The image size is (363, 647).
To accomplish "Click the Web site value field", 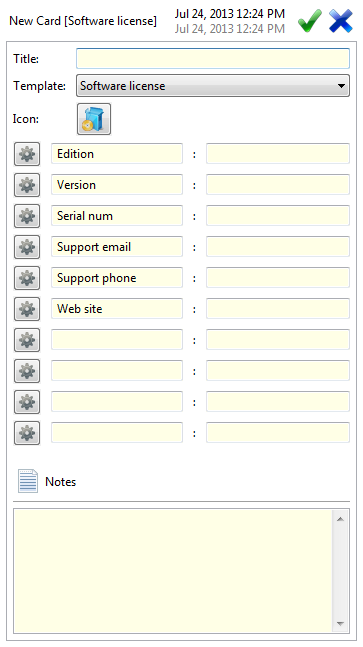I will pos(278,308).
